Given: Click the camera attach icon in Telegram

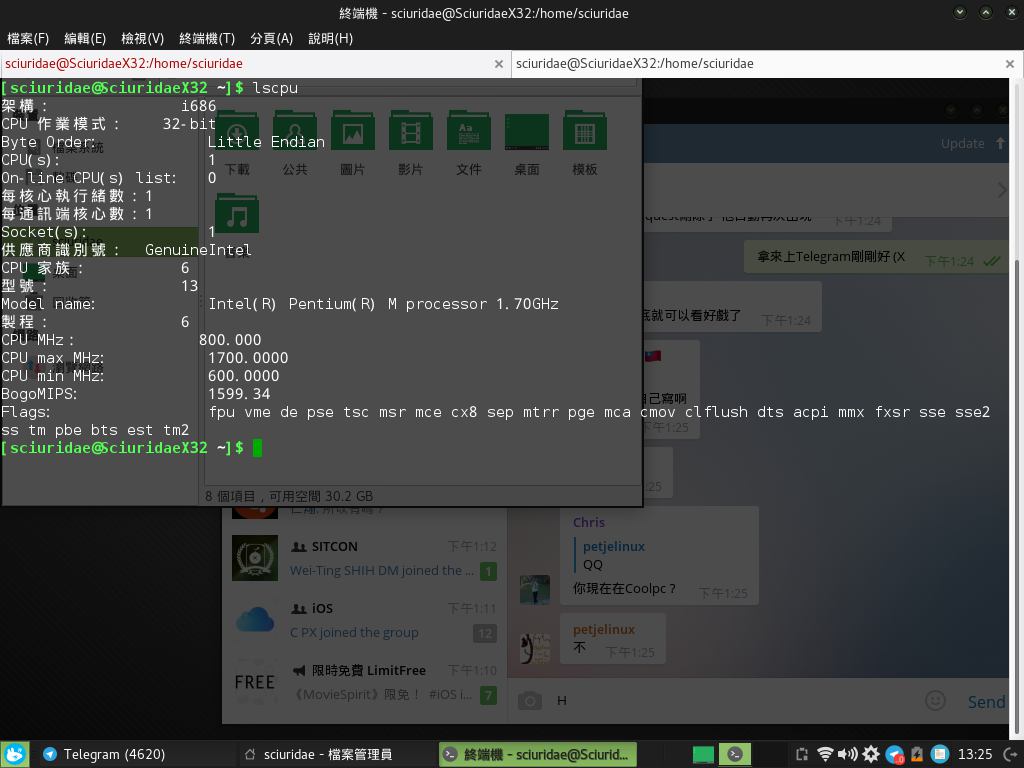Looking at the screenshot, I should point(530,701).
